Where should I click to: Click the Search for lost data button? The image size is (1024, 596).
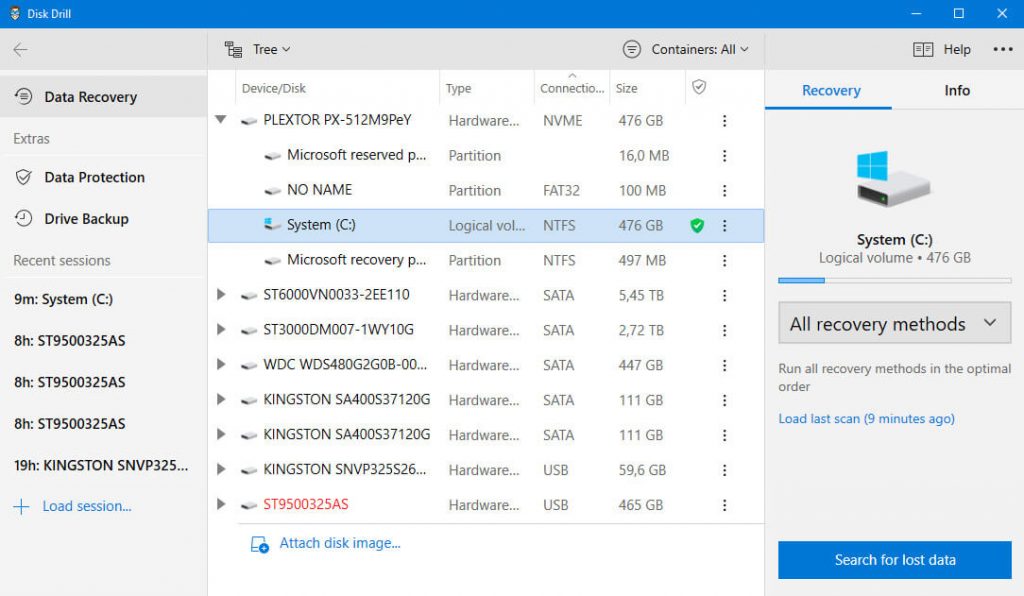(893, 560)
